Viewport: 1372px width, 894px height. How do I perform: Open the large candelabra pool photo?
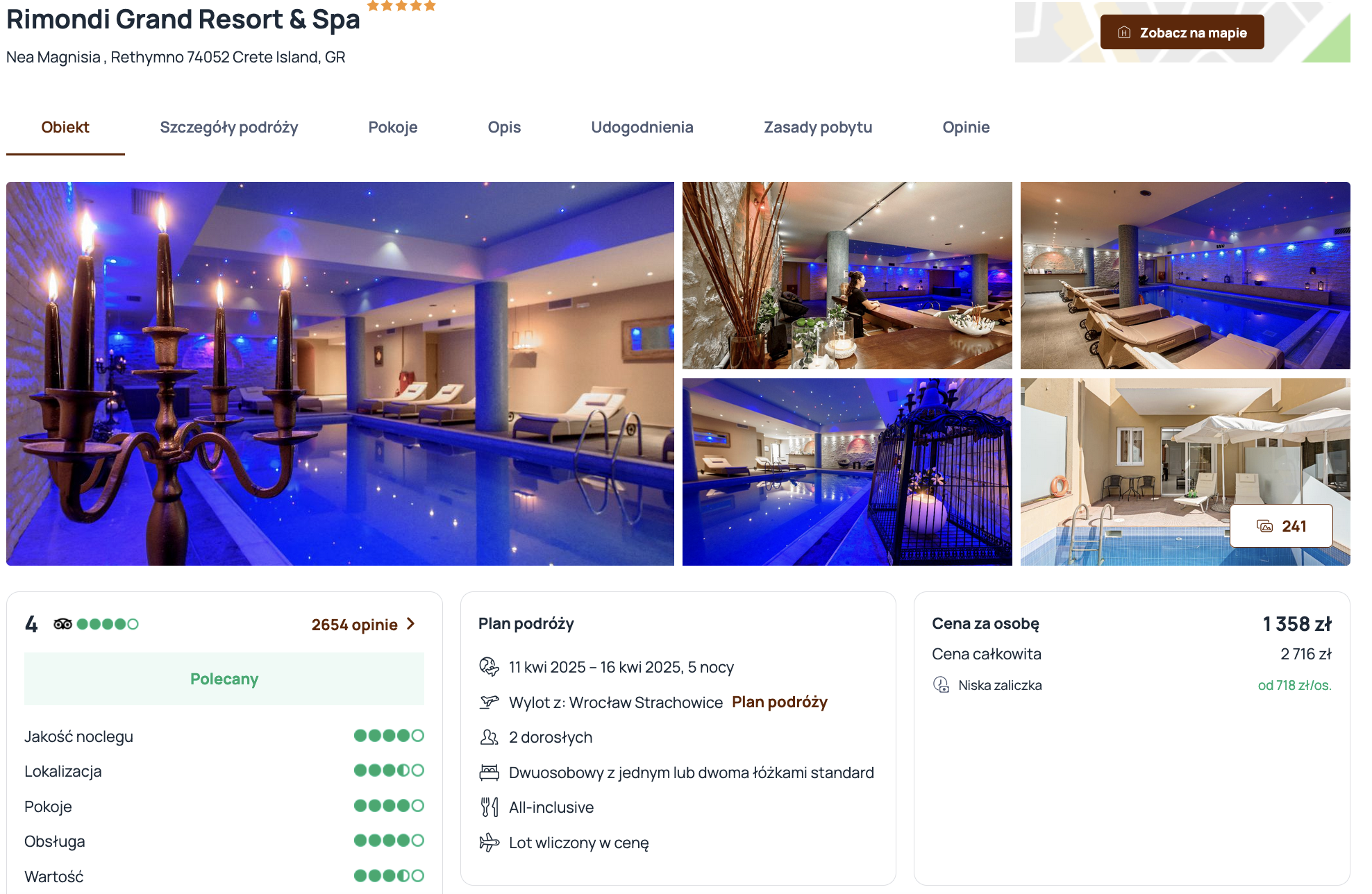pos(340,373)
